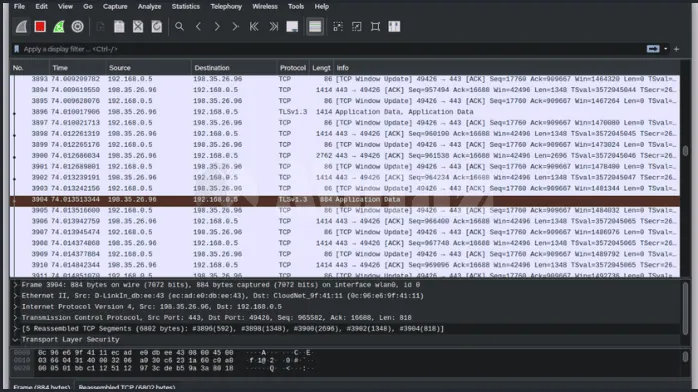
Task: Open capture options gear icon
Action: click(77, 27)
